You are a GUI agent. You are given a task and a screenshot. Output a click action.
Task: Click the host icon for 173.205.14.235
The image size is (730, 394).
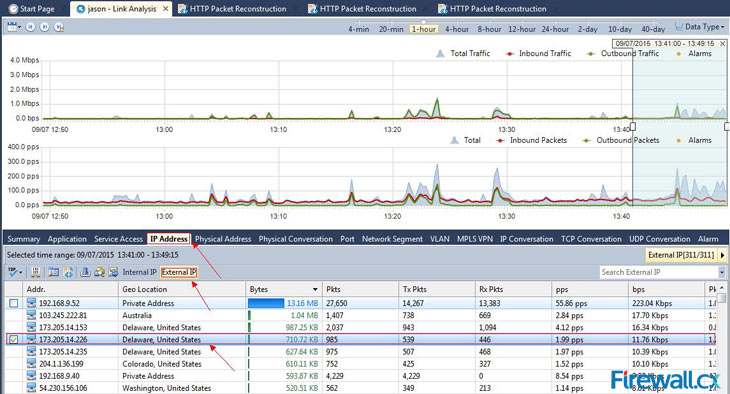click(31, 352)
